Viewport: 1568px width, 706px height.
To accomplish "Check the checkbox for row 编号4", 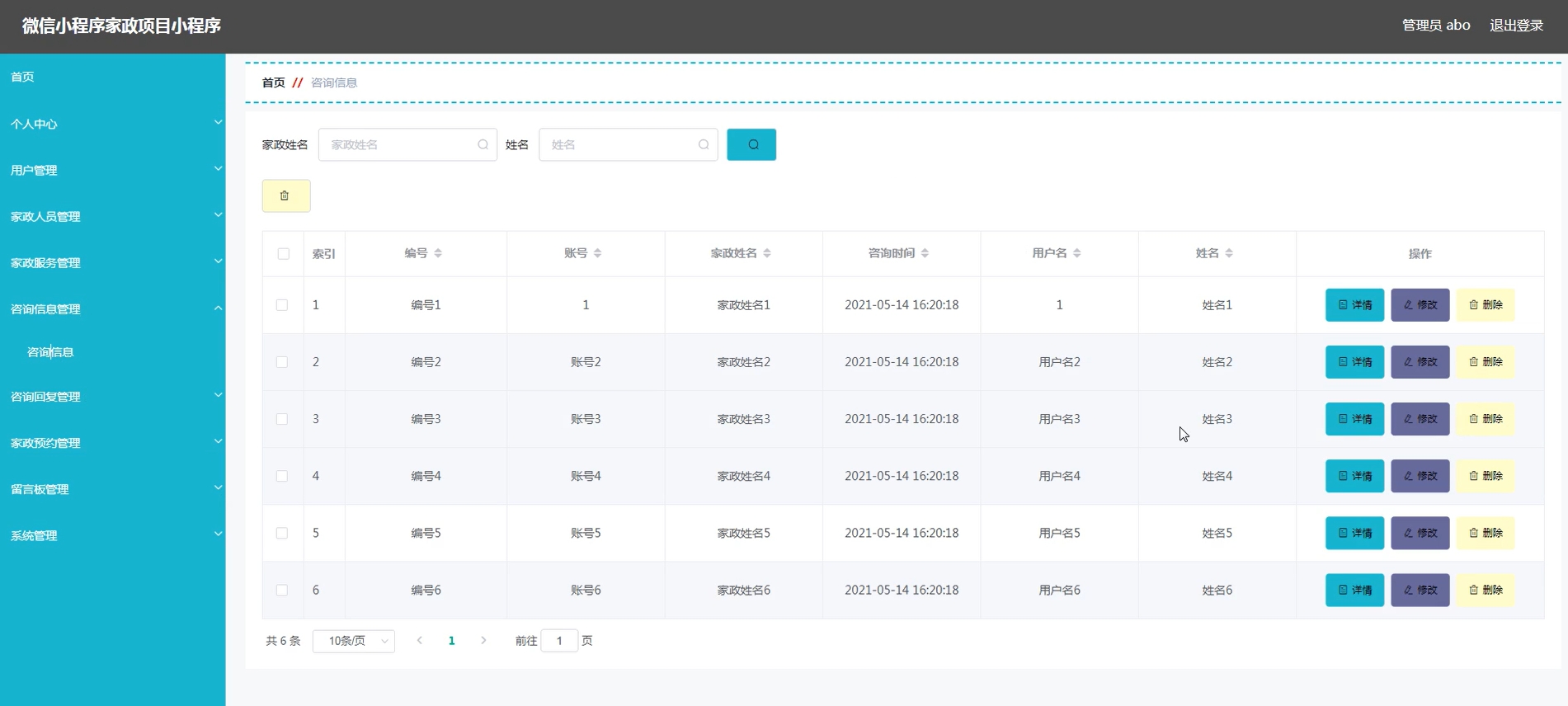I will click(282, 476).
